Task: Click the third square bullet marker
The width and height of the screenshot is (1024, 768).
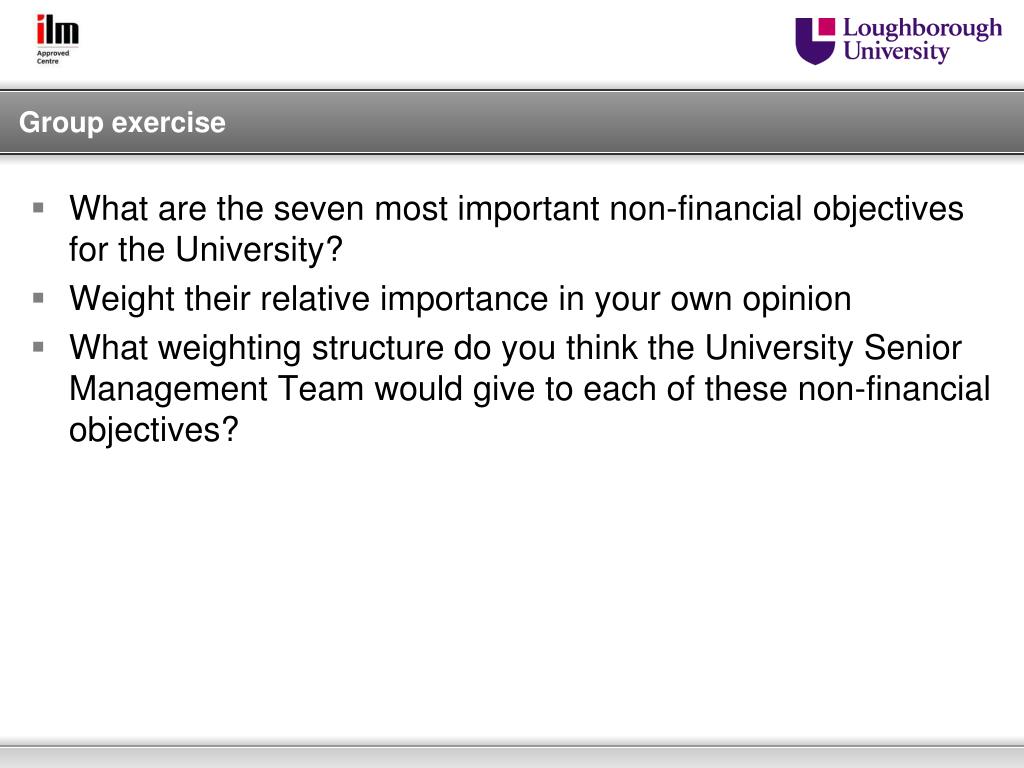Action: 39,347
